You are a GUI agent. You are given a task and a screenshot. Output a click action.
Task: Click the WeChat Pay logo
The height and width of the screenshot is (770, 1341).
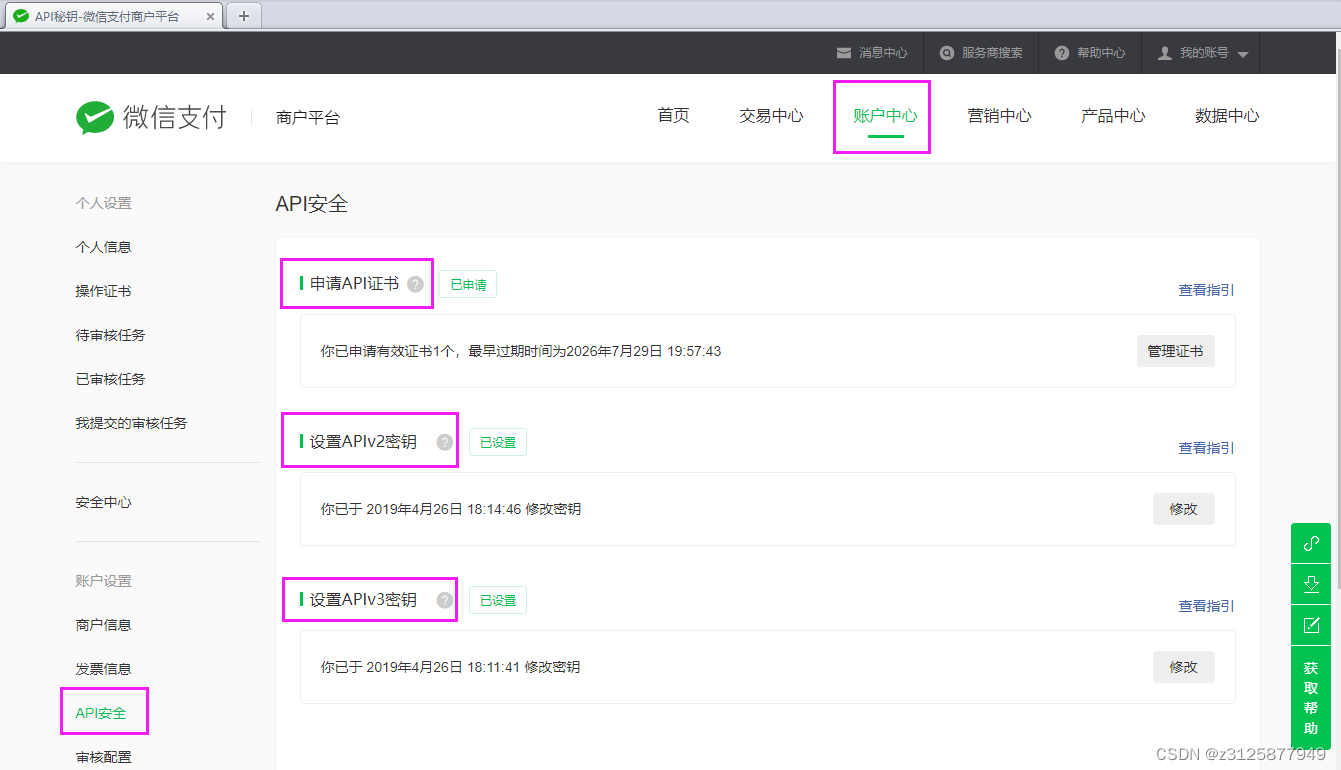[x=151, y=117]
